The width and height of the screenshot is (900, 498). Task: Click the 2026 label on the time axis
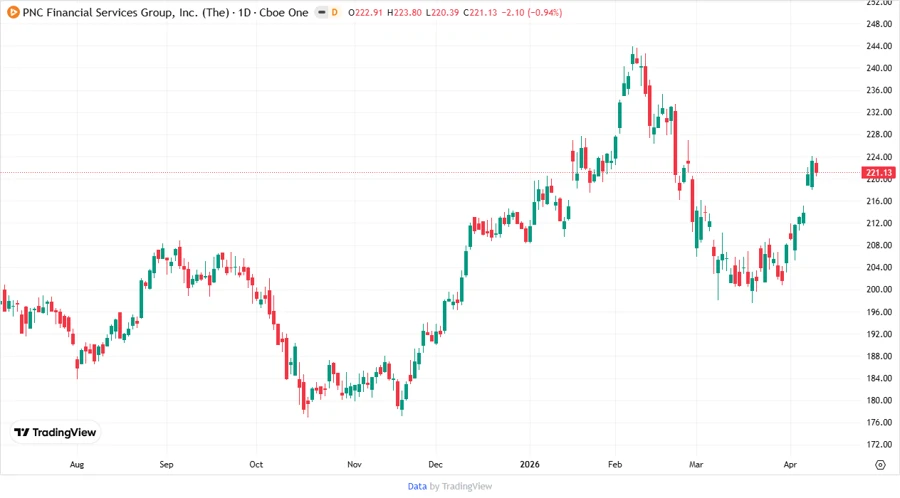pos(530,464)
